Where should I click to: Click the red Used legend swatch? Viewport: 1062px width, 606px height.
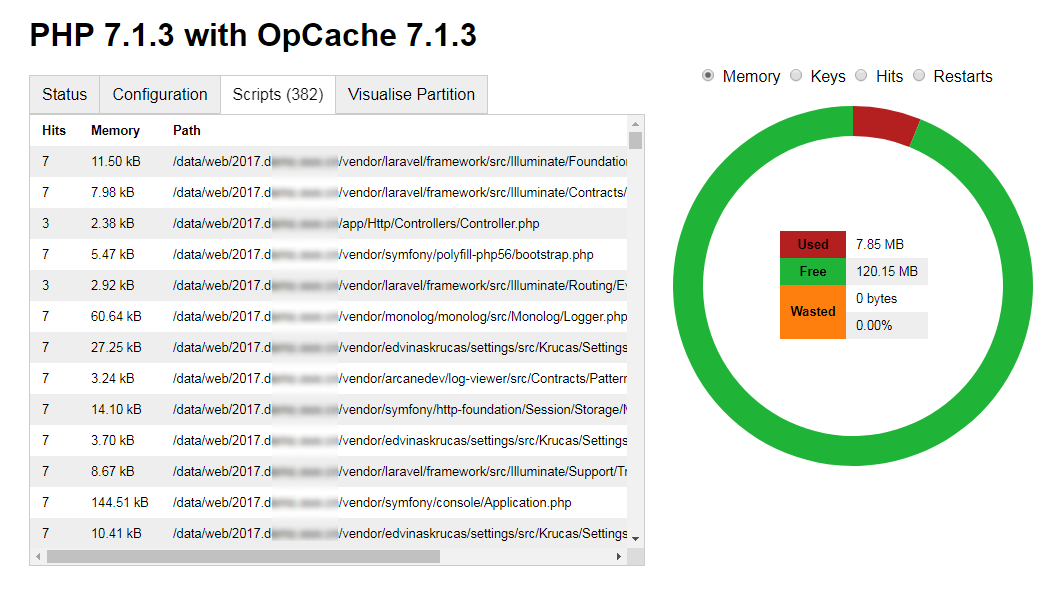(813, 245)
